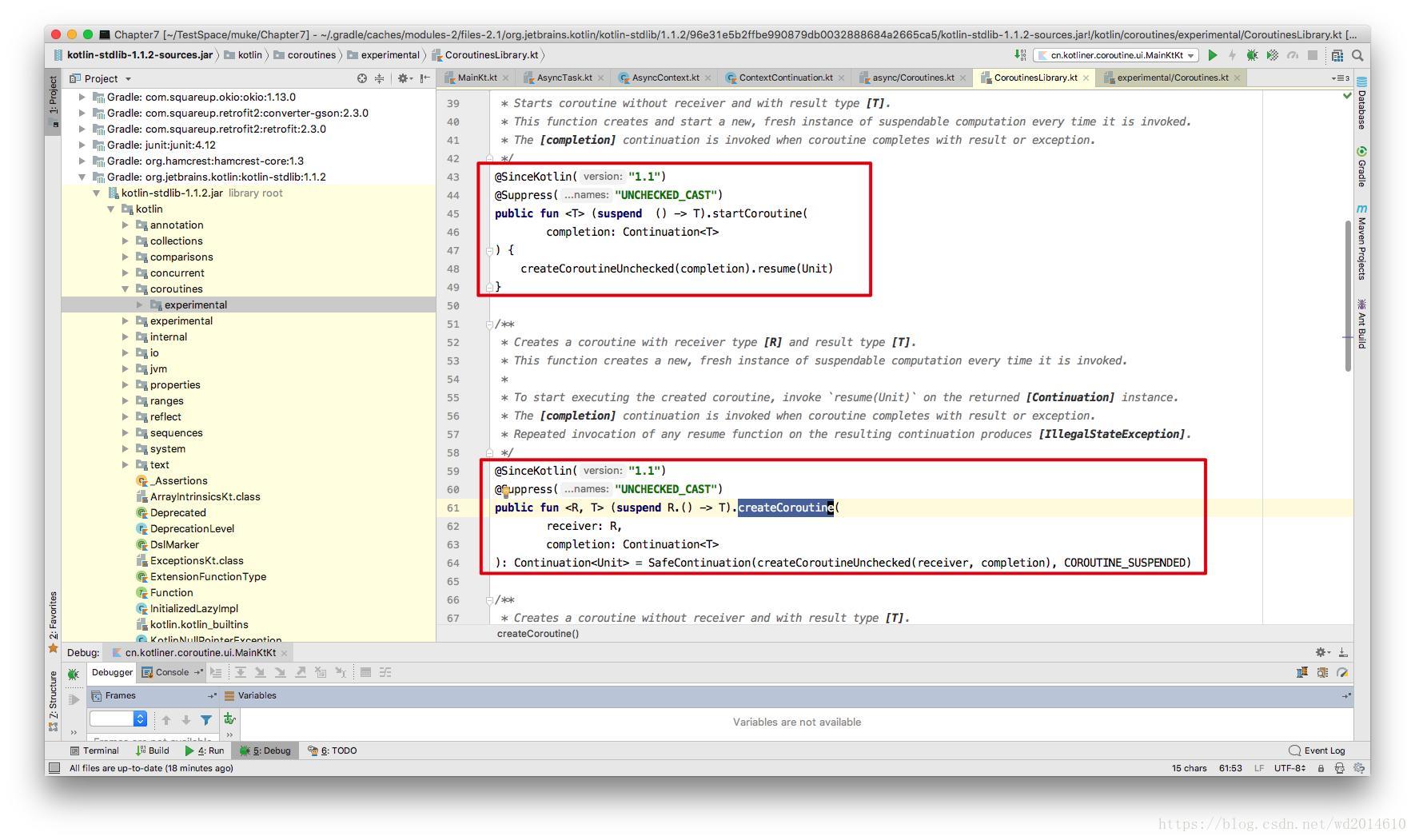The image size is (1415, 840).
Task: Start debugging with the green bug toolbar icon
Action: (1252, 55)
